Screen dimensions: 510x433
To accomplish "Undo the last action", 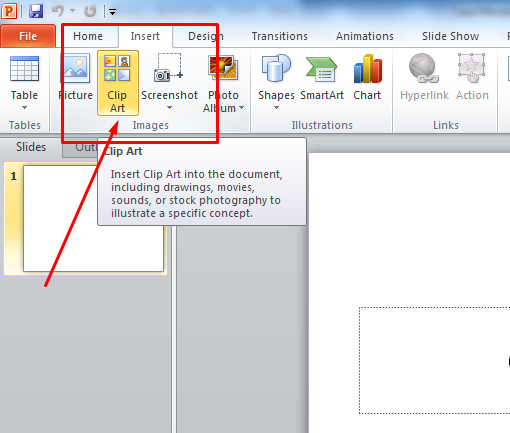I will coord(58,11).
